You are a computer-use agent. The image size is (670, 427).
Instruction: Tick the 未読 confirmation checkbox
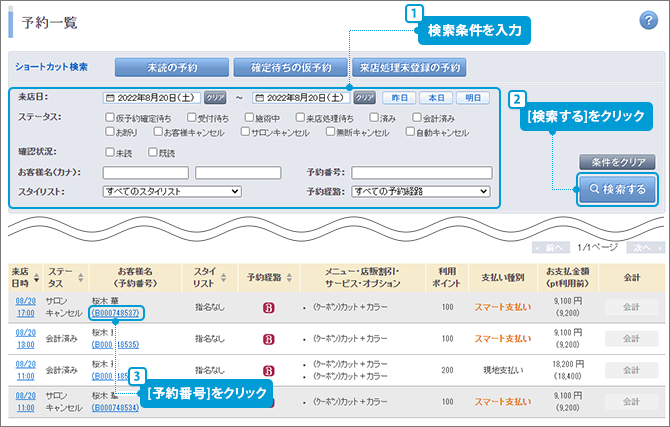(x=108, y=153)
